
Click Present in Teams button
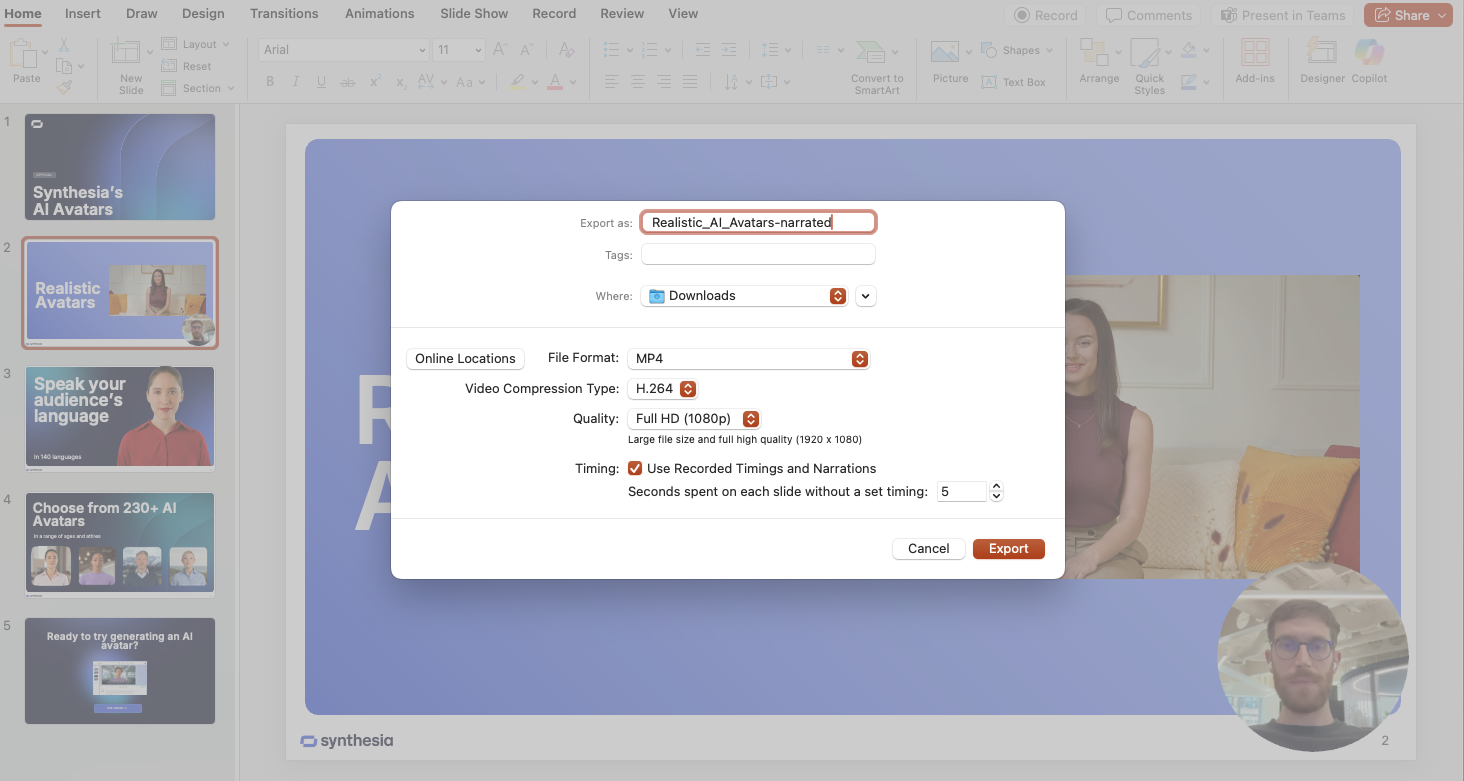[x=1283, y=15]
